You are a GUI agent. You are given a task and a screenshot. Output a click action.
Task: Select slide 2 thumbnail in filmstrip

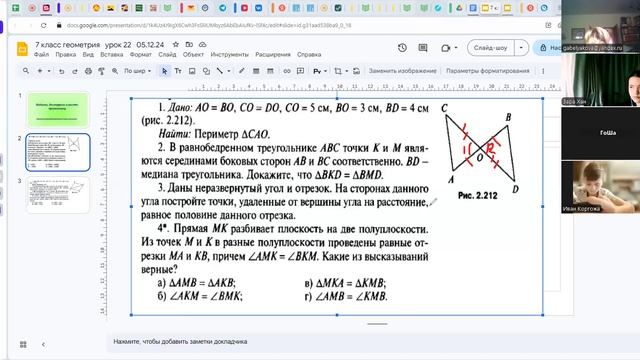click(58, 152)
